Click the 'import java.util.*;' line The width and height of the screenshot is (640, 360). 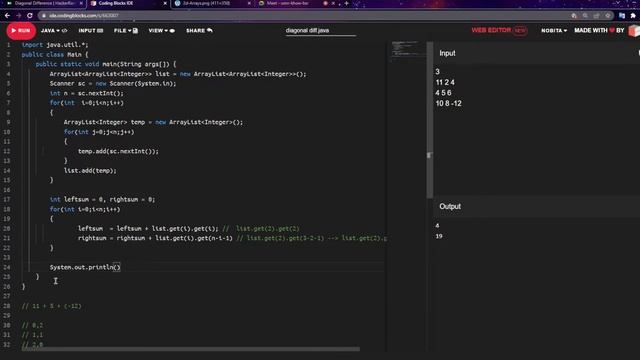(x=55, y=45)
